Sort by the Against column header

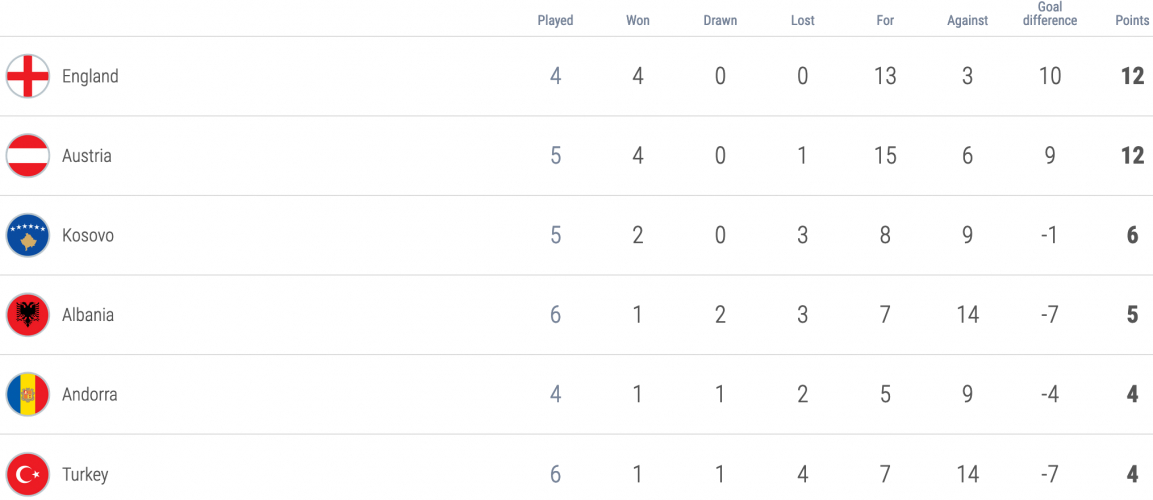point(967,21)
